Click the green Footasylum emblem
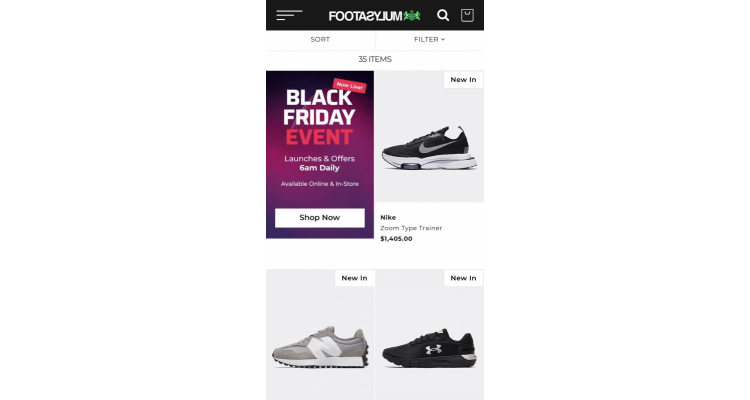Screen dimensions: 750x400 click(412, 16)
